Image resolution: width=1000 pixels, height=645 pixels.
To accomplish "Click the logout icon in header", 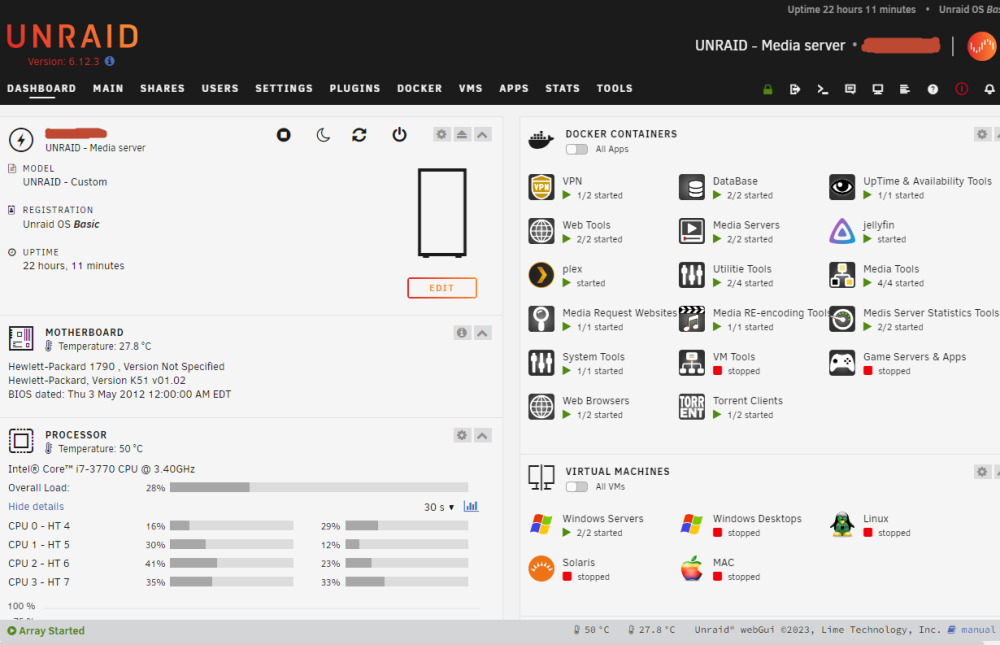I will [x=795, y=89].
